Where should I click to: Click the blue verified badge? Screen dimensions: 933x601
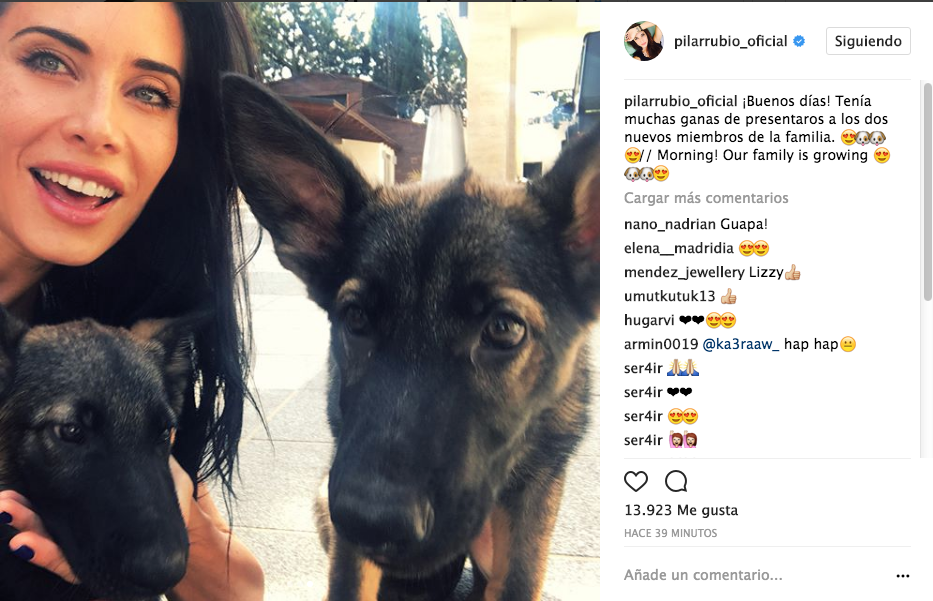coord(800,41)
